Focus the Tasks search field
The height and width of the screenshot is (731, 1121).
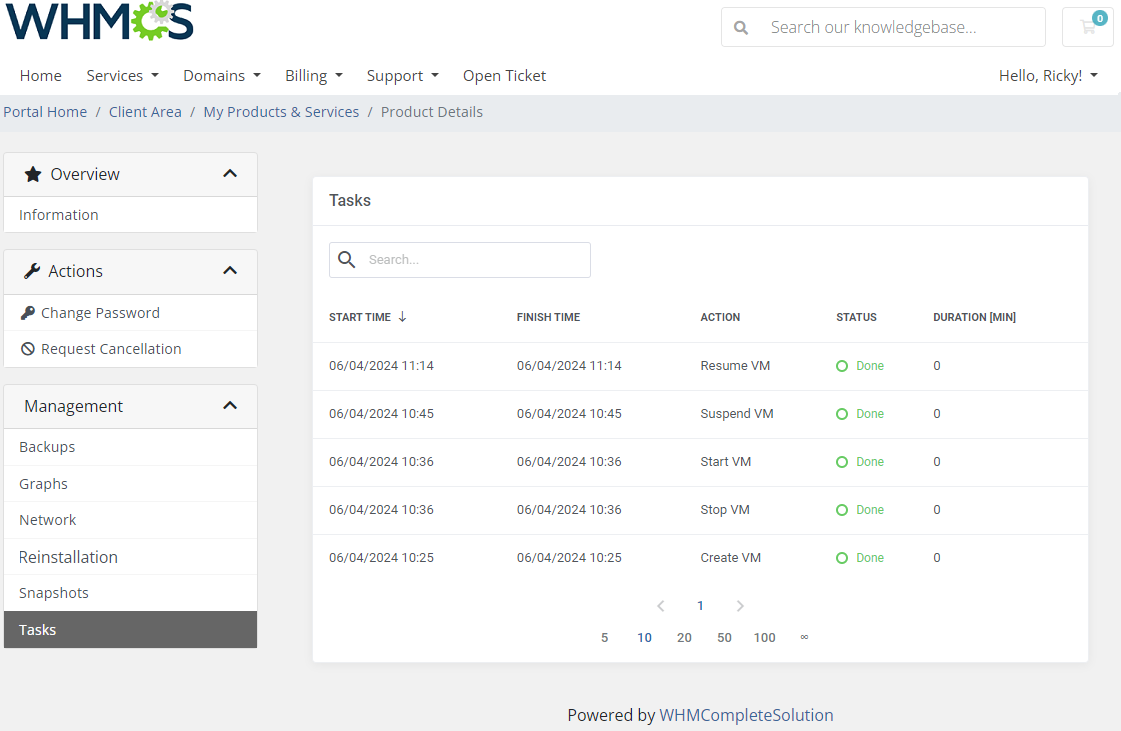(x=460, y=260)
